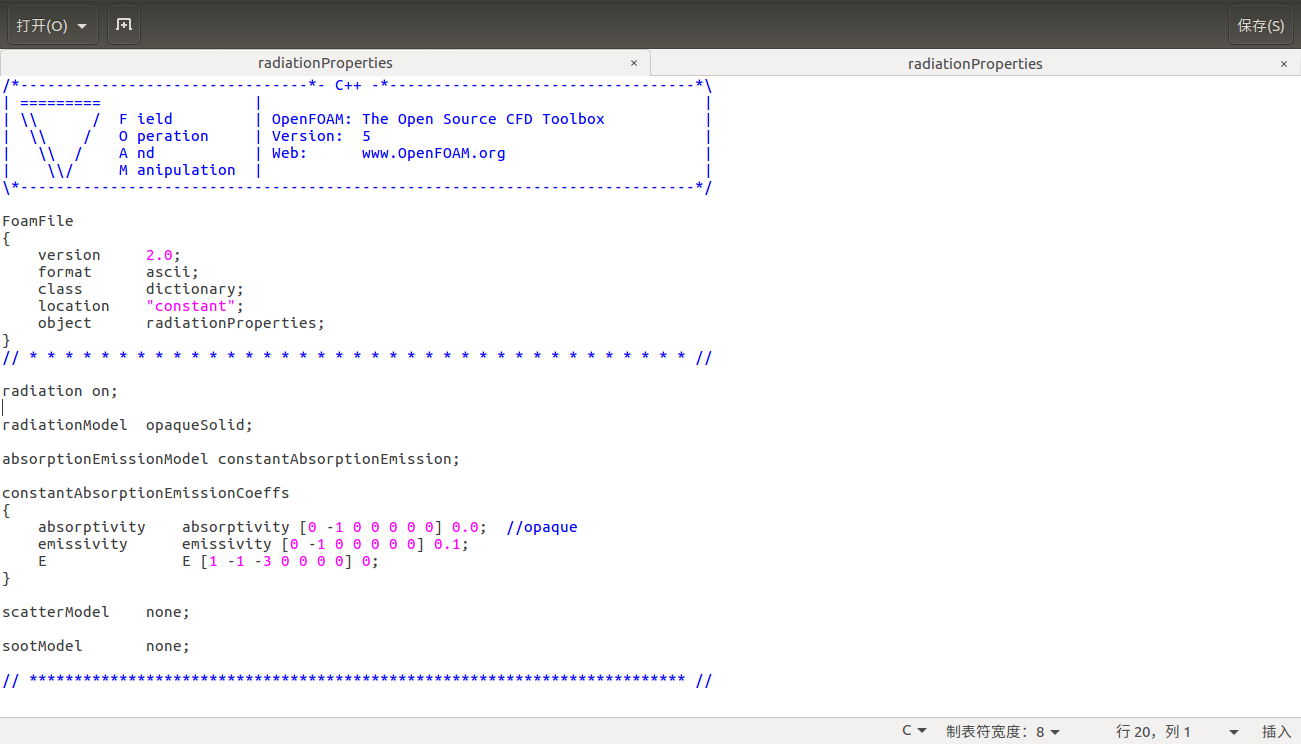Open the 打开(O) file dropdown
Viewport: 1301px width, 744px height.
pos(52,25)
